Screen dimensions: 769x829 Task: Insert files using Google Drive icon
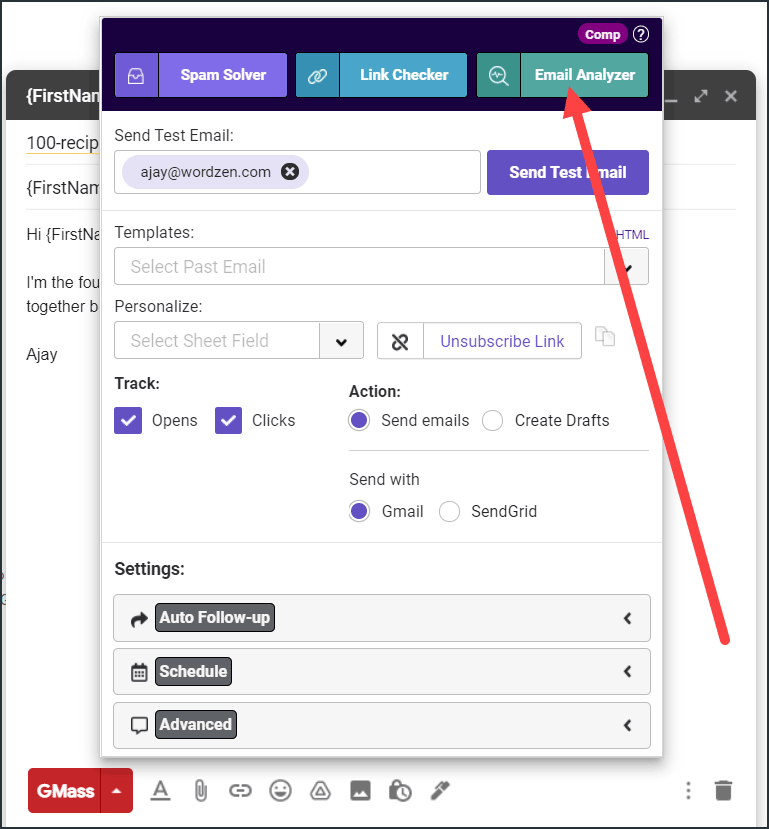(320, 791)
